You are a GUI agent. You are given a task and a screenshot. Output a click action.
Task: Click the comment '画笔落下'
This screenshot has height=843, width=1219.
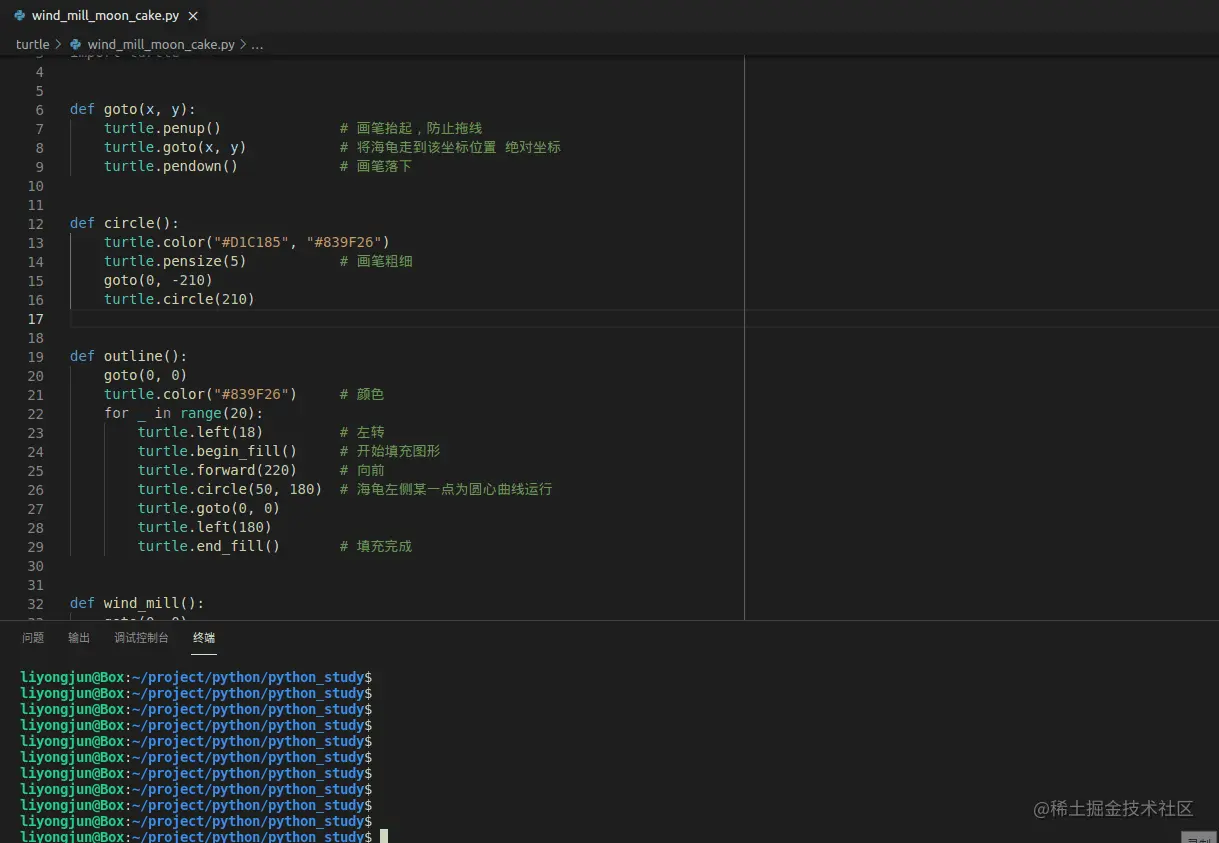pos(384,166)
